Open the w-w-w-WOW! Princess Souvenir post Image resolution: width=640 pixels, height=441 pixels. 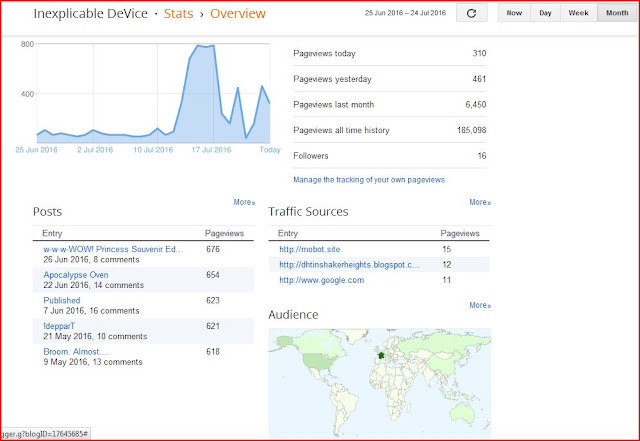(x=113, y=249)
